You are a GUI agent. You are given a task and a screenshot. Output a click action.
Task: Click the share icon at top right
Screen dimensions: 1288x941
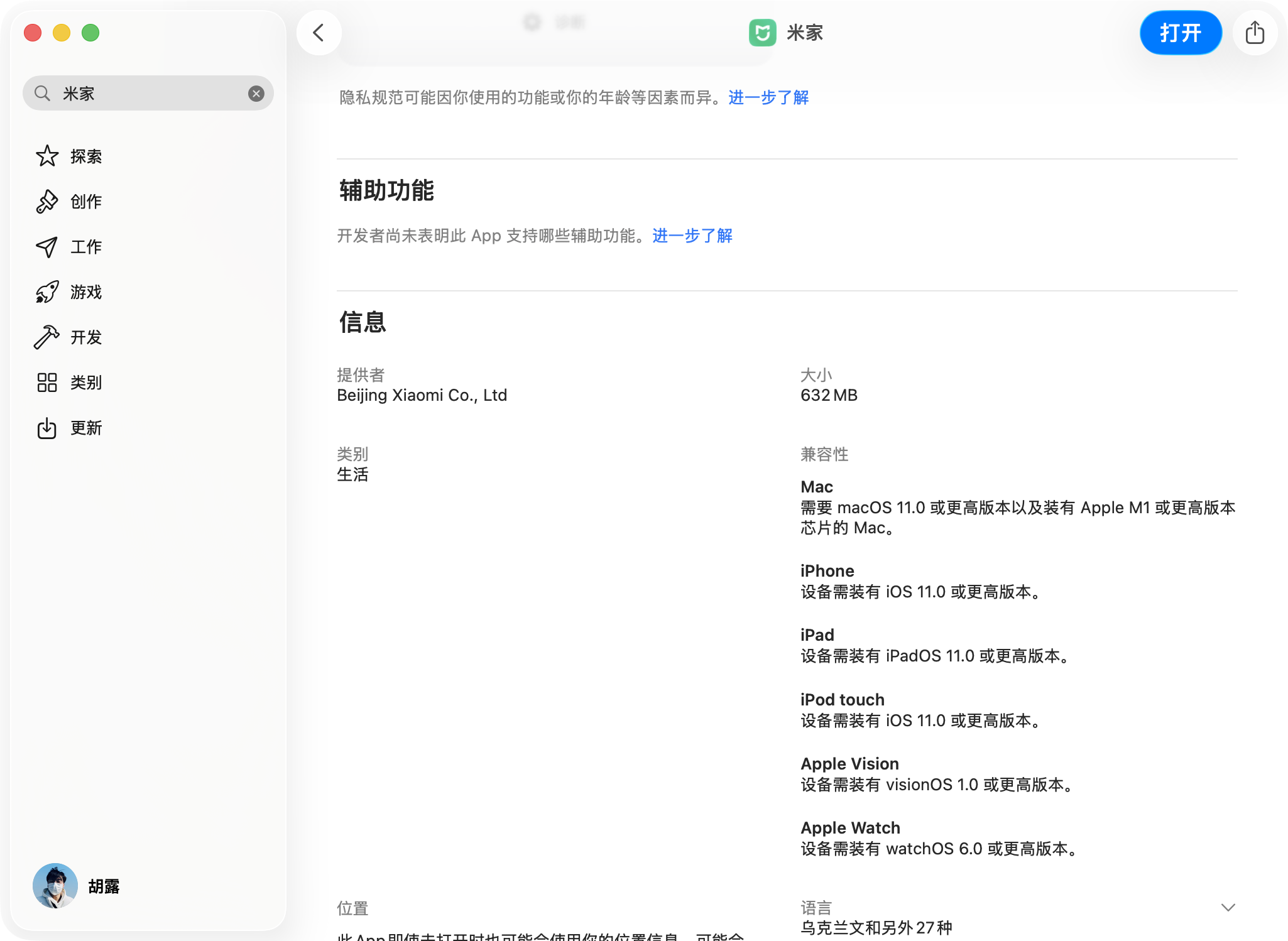pyautogui.click(x=1255, y=33)
